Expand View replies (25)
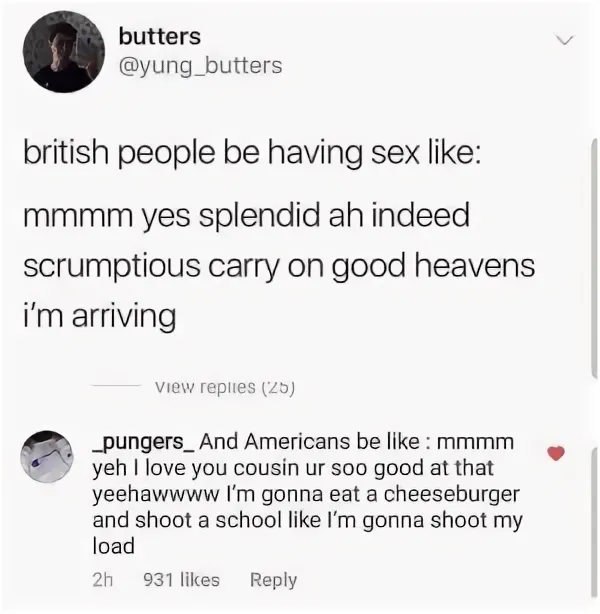This screenshot has width=600, height=614. tap(225, 387)
